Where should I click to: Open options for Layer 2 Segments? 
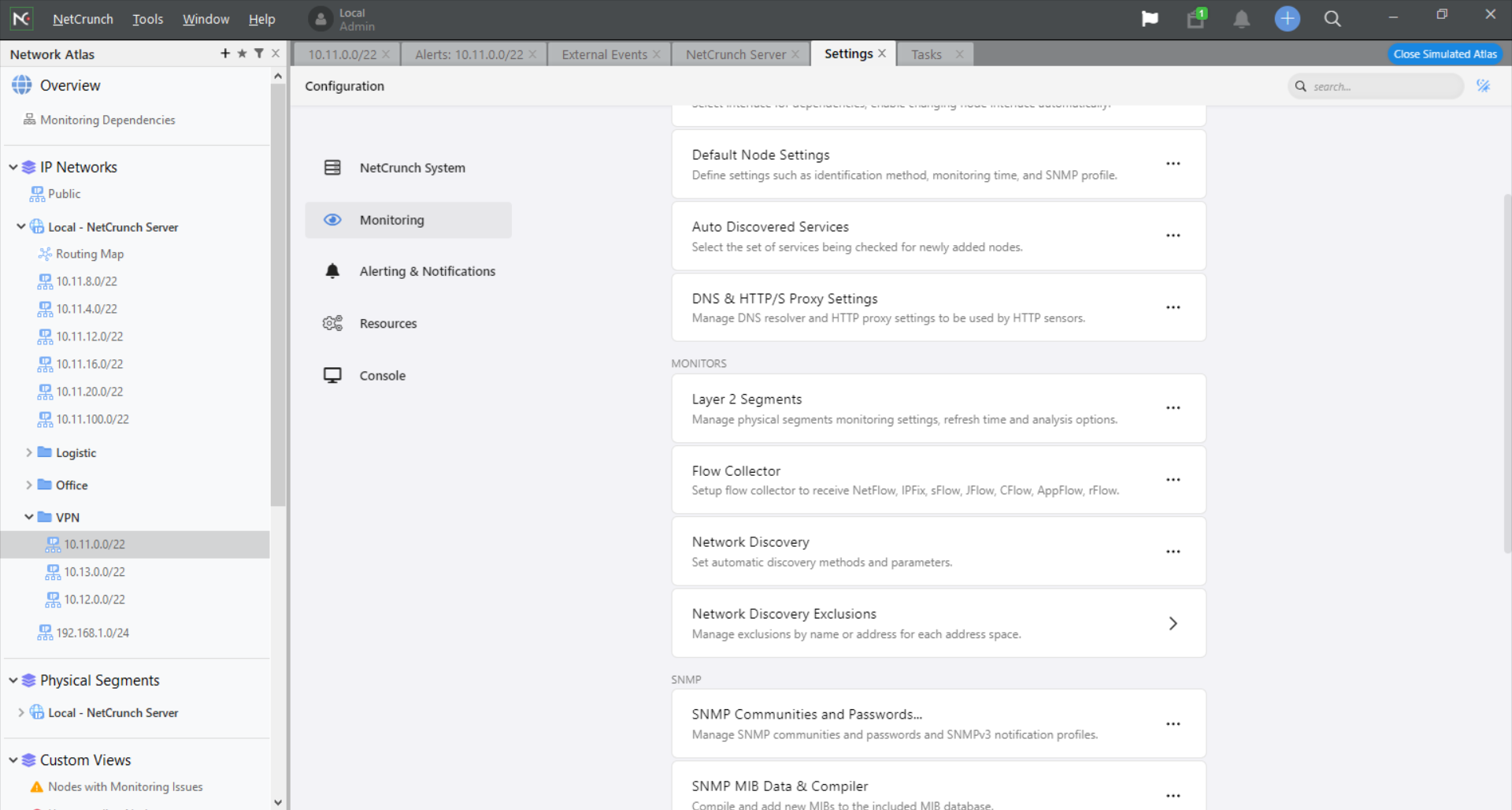[1173, 408]
